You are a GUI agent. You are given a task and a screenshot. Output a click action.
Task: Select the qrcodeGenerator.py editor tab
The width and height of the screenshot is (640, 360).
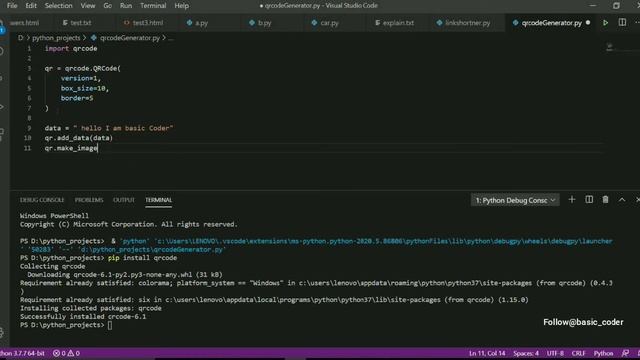[x=551, y=23]
